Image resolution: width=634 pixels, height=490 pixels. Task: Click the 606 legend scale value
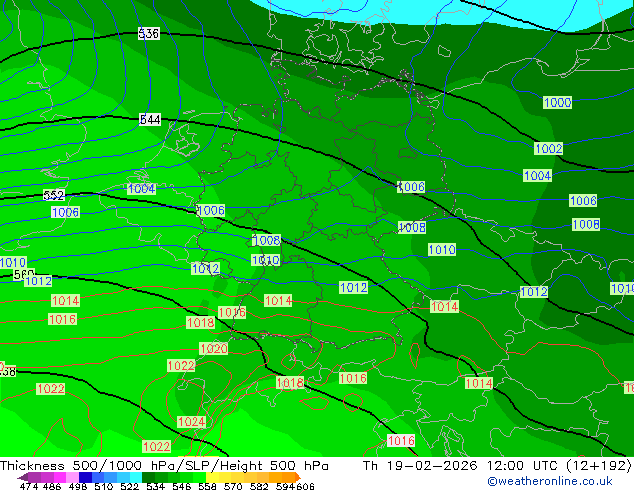[x=305, y=486]
